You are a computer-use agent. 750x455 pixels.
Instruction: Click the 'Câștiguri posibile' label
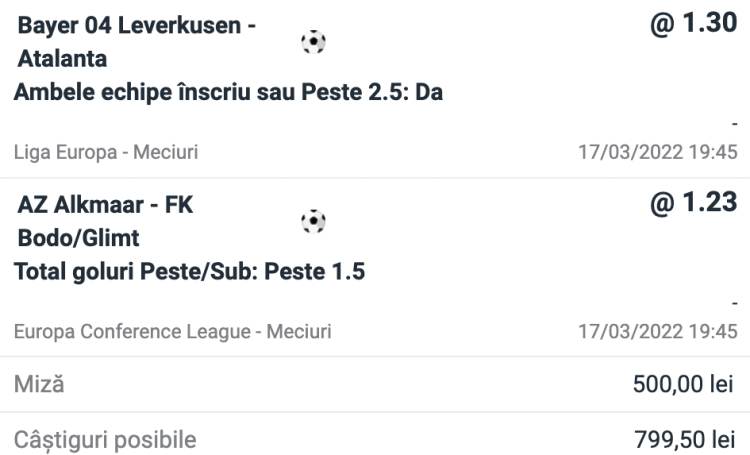pos(105,439)
